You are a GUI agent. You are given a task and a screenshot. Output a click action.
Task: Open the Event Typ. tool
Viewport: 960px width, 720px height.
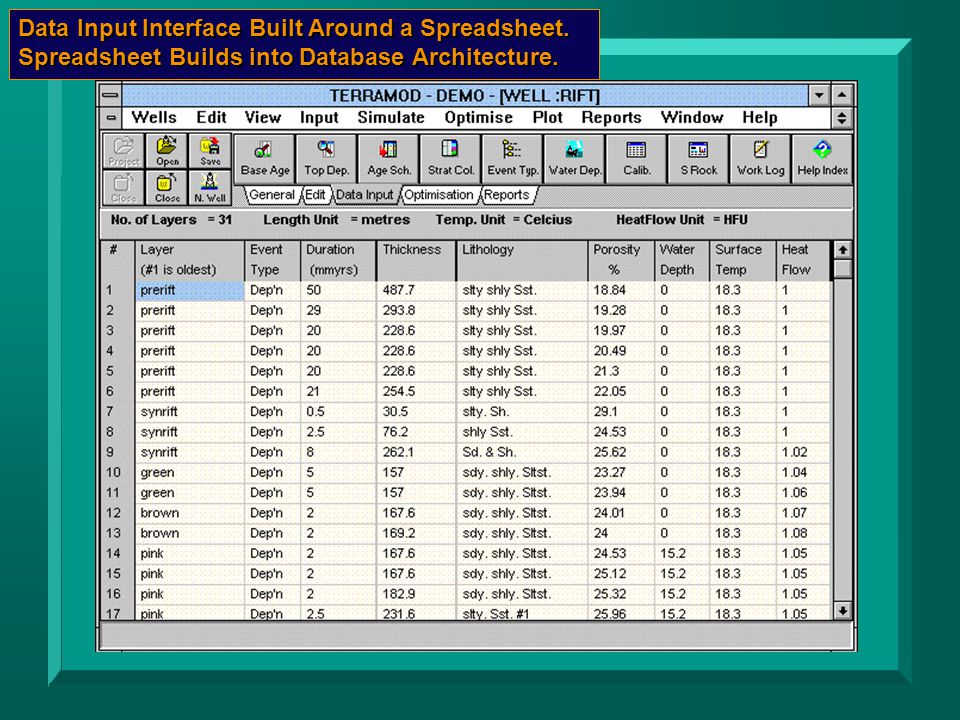point(512,159)
